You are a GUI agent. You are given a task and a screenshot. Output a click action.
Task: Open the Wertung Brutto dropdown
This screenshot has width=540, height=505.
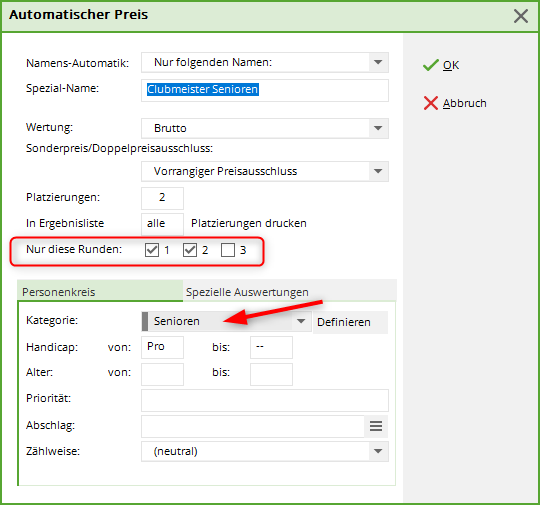[378, 128]
